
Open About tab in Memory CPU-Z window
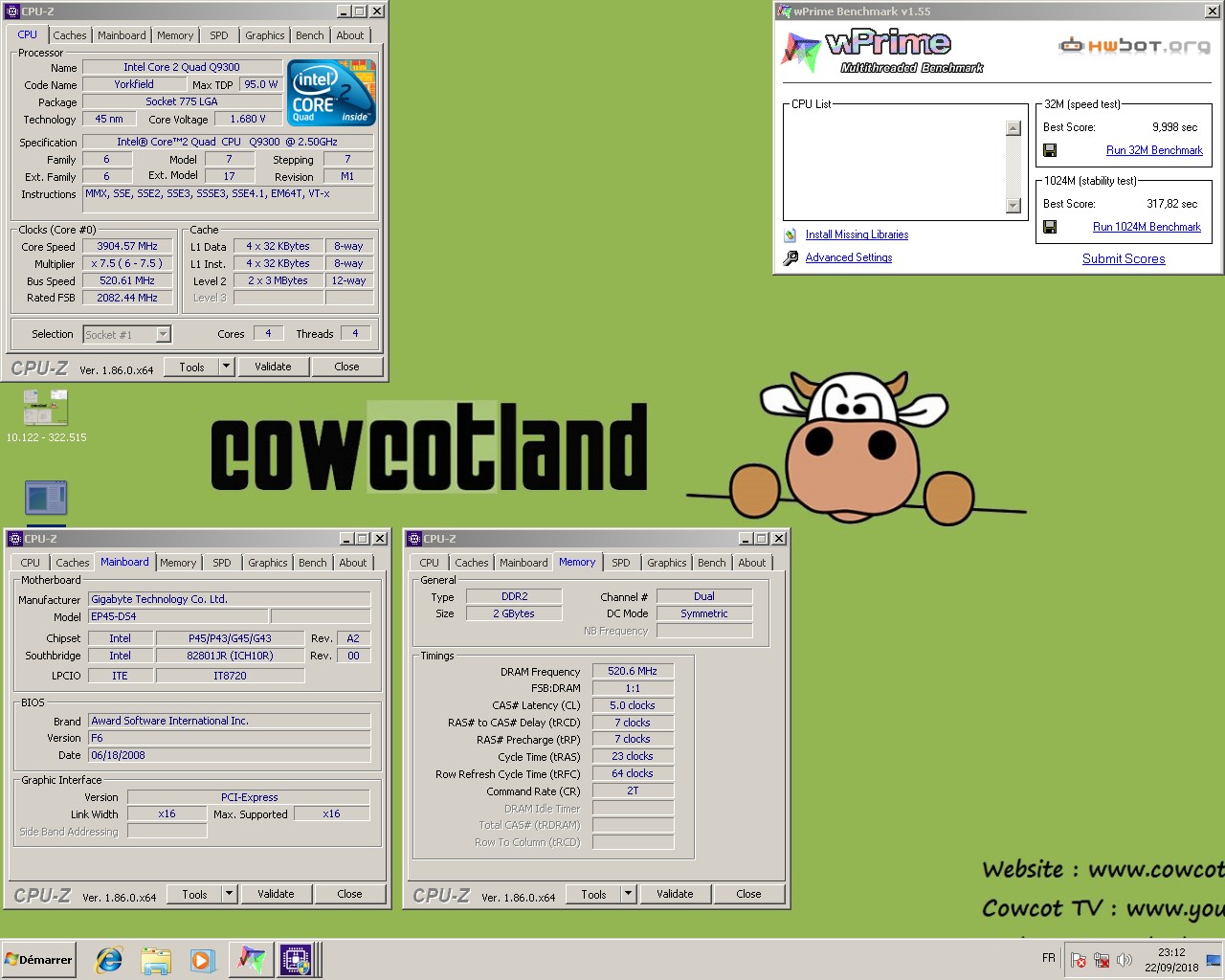(752, 563)
